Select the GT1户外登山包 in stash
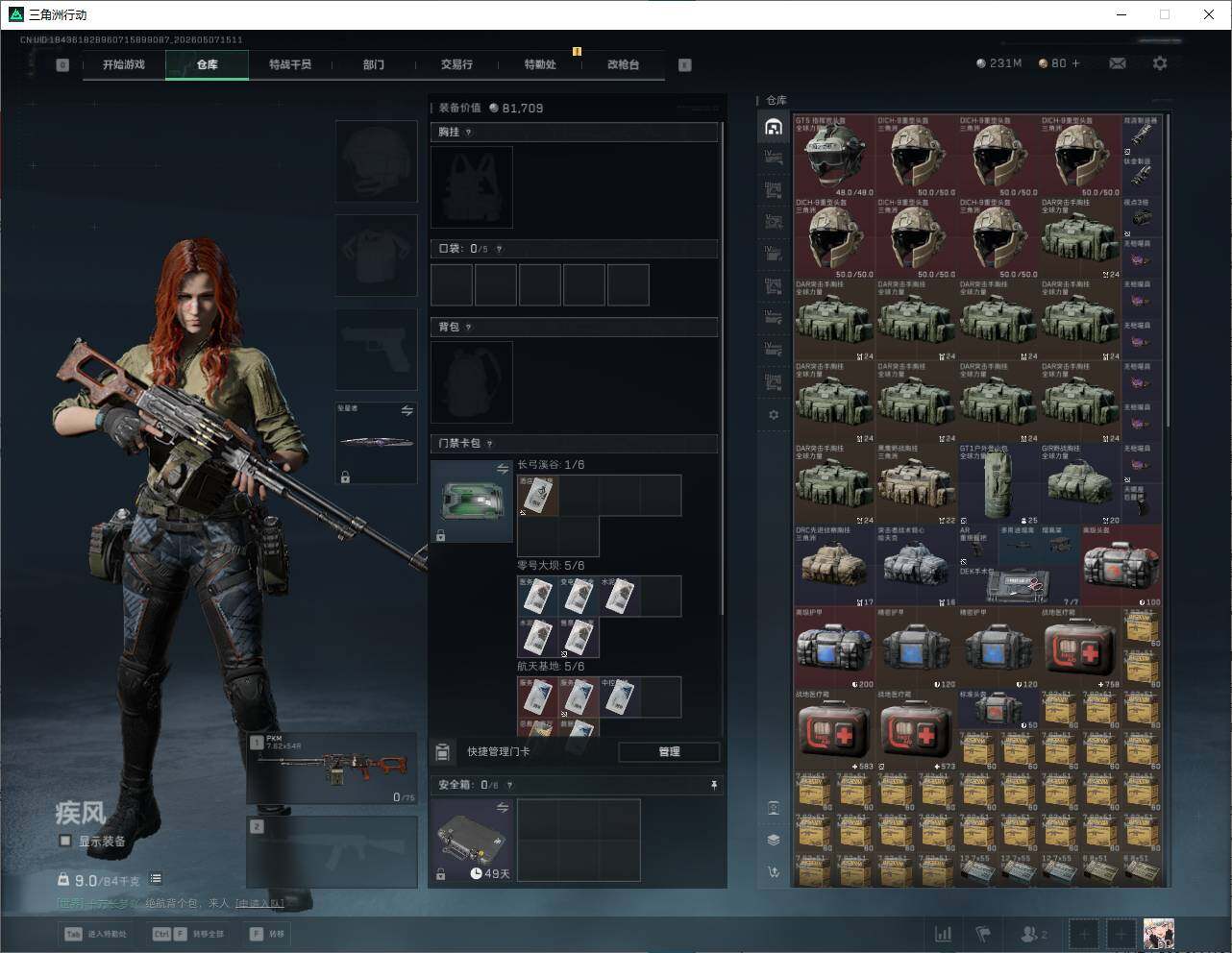The width and height of the screenshot is (1232, 953). pos(998,483)
